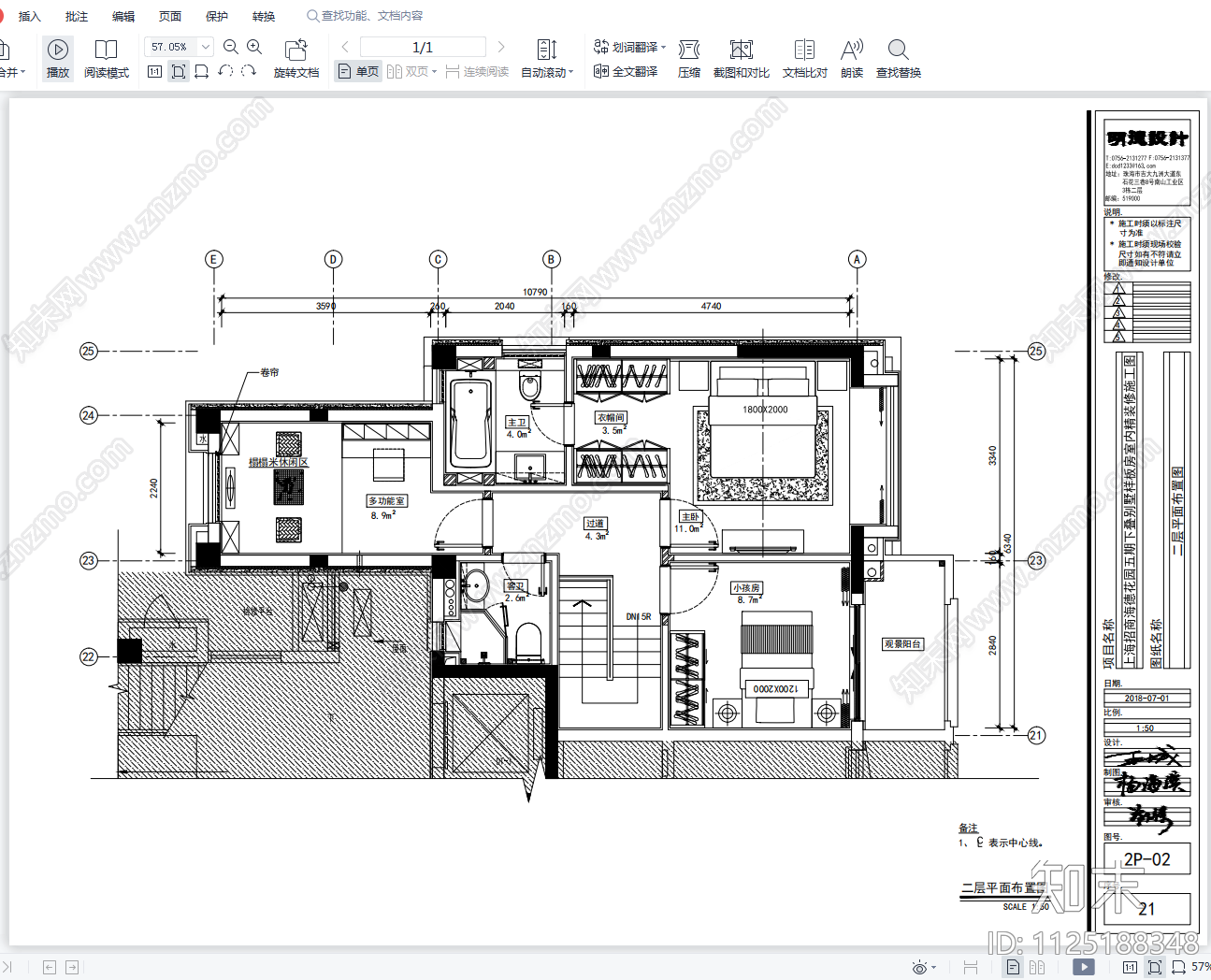1211x980 pixels.
Task: Open Find and Replace (查找替换)
Action: point(899,59)
